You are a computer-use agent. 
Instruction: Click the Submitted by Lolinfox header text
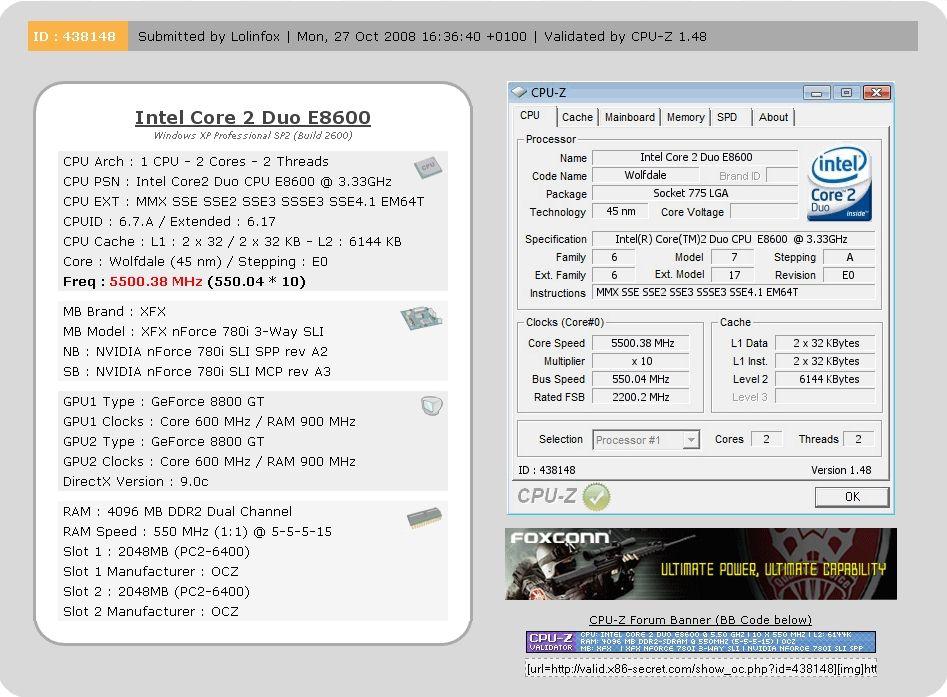coord(209,36)
